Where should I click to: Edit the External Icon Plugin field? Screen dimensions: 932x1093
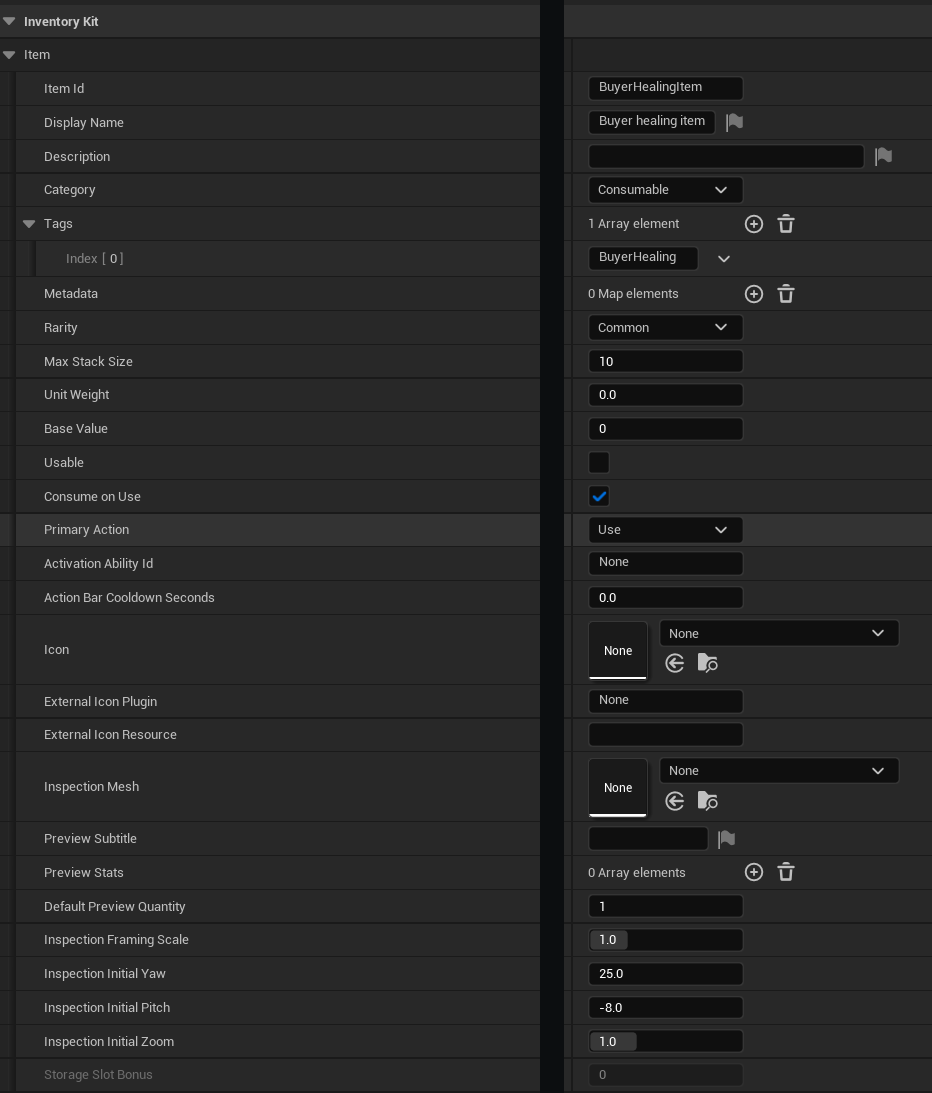click(665, 701)
